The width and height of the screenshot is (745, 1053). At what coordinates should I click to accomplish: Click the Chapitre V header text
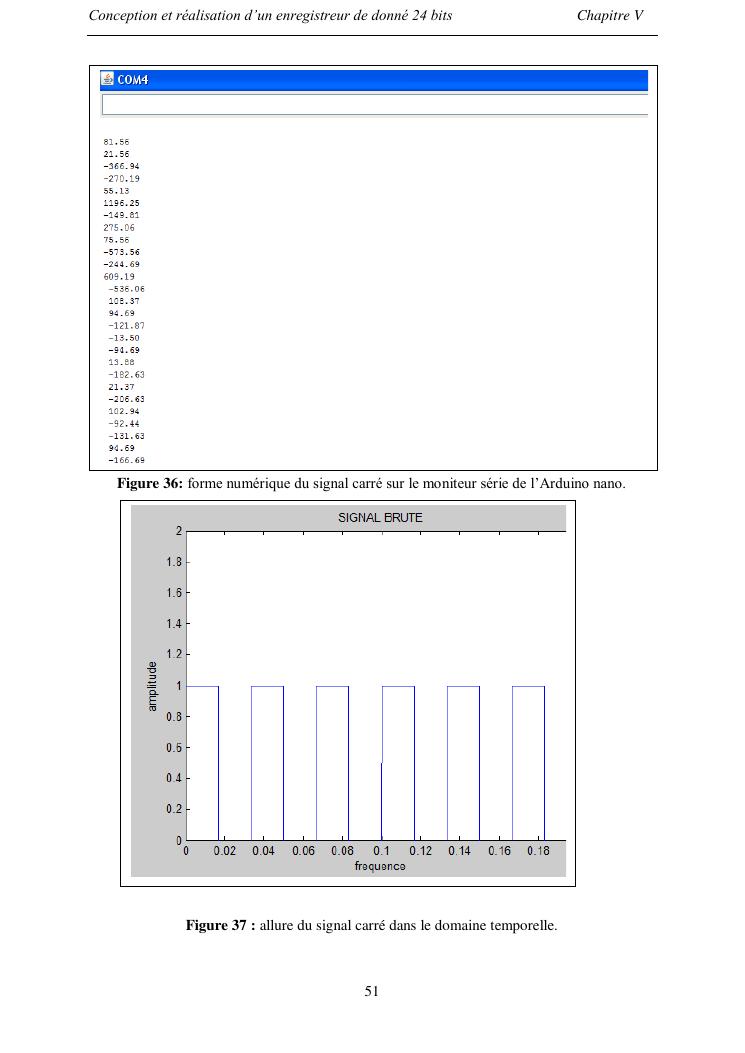coord(610,16)
